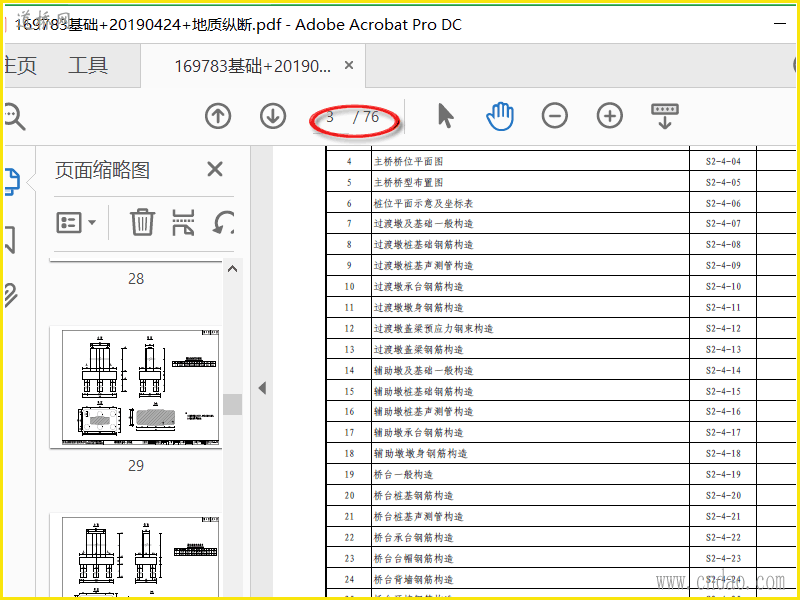Click drawing number S2-4-15
Screen dimensions: 800x600
[723, 391]
